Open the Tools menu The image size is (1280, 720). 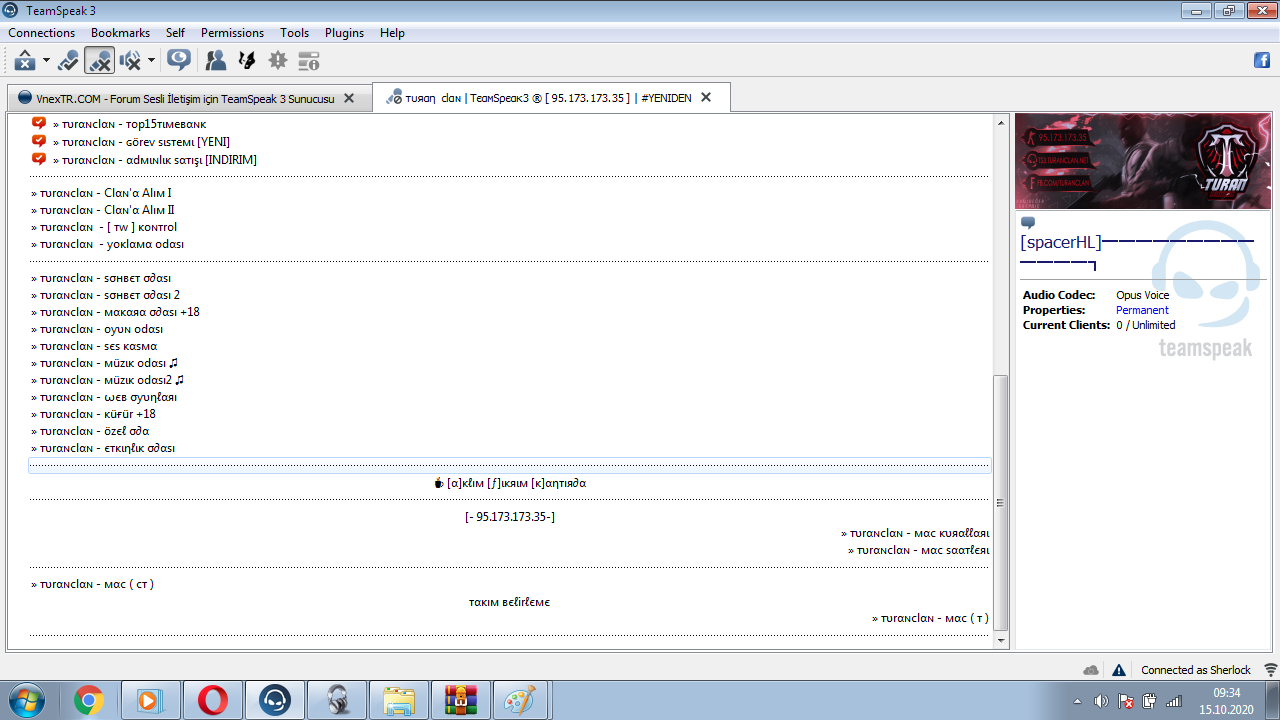click(x=295, y=33)
